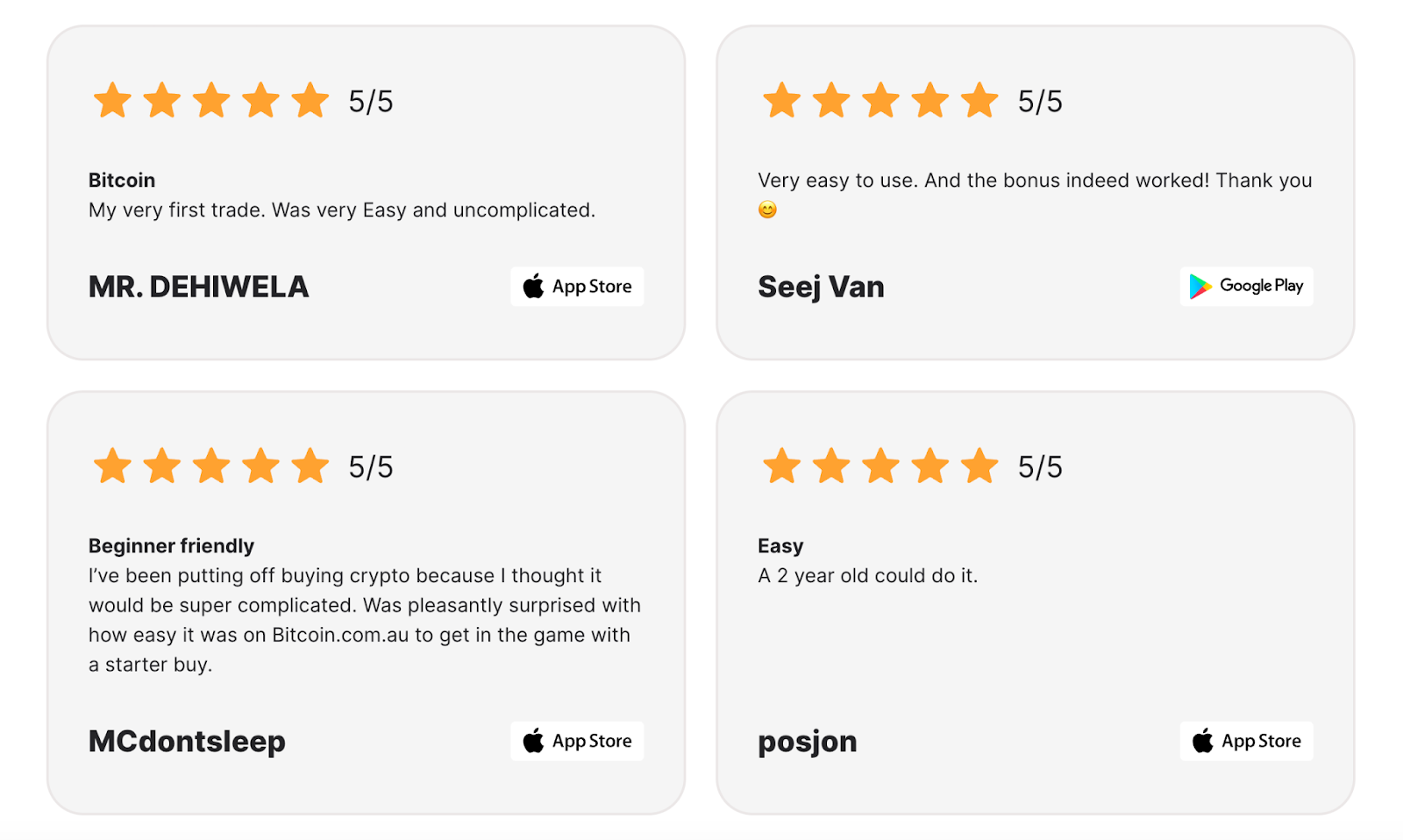Screen dimensions: 1403x840
Task: Select the reviewer name Seej Van
Action: pyautogui.click(x=820, y=287)
